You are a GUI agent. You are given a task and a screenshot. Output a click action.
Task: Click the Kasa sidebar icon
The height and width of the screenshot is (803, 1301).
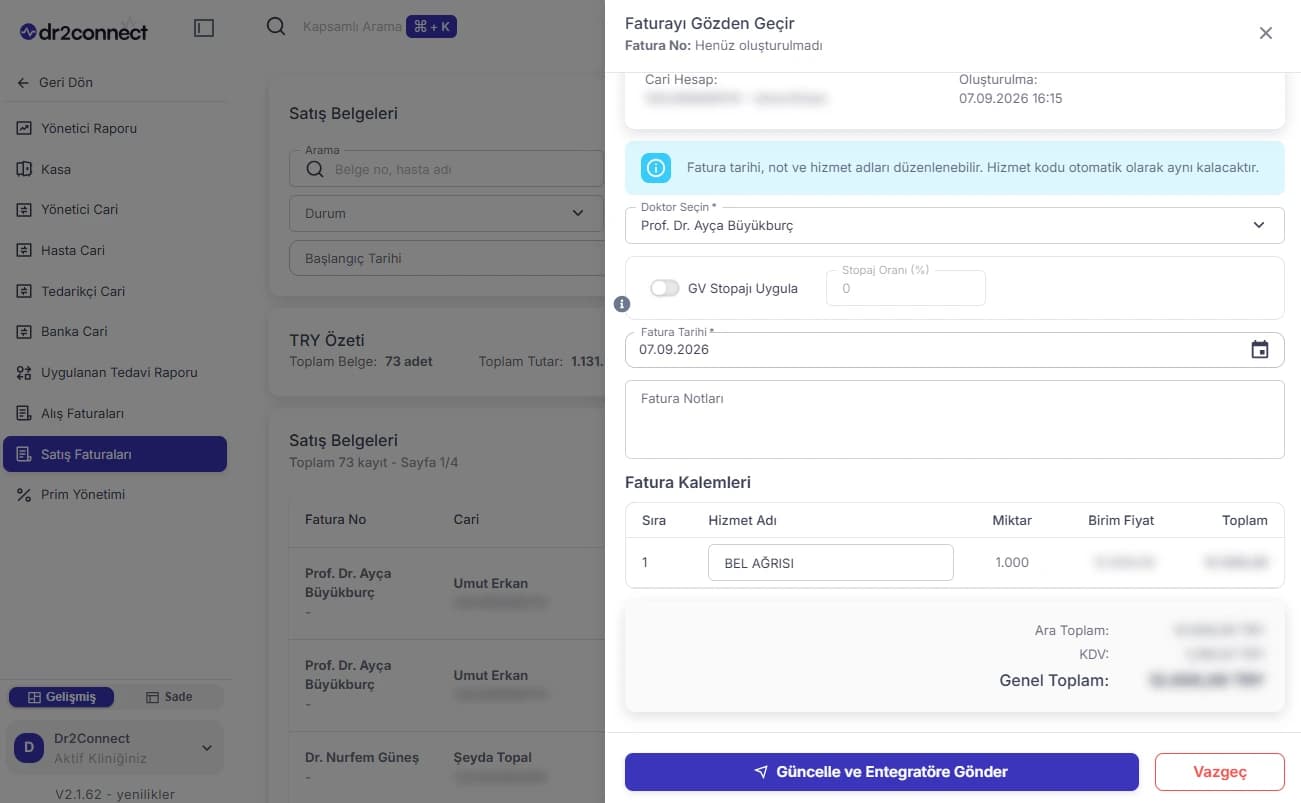pyautogui.click(x=24, y=169)
